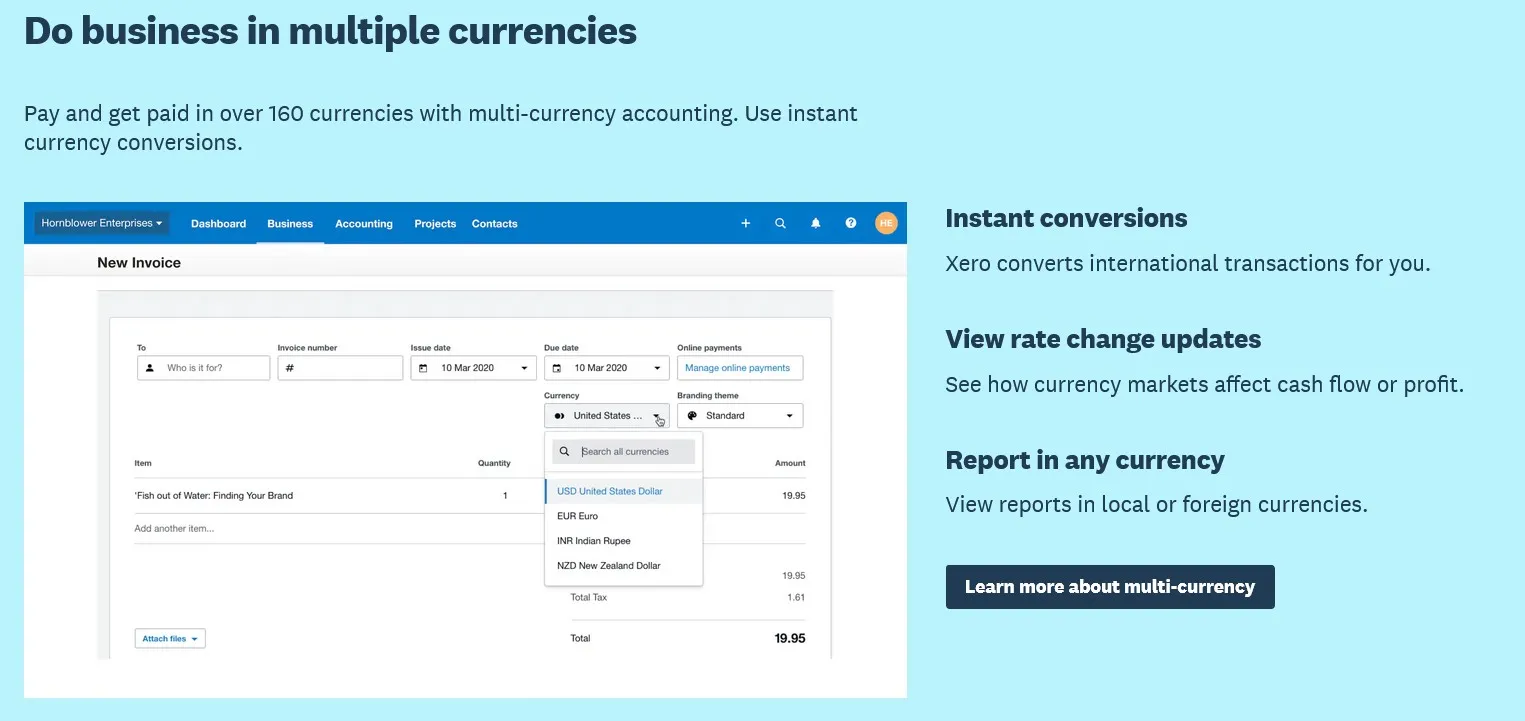Click Report in any currency heading

coord(1085,460)
